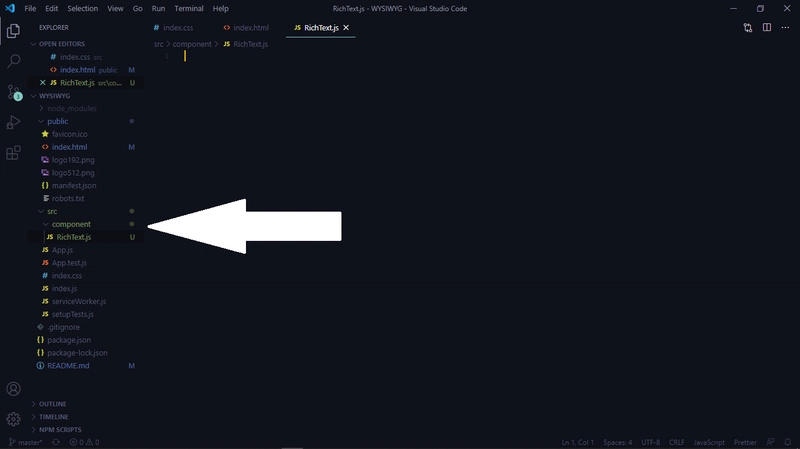Open index.js file
The width and height of the screenshot is (800, 449).
pos(64,288)
